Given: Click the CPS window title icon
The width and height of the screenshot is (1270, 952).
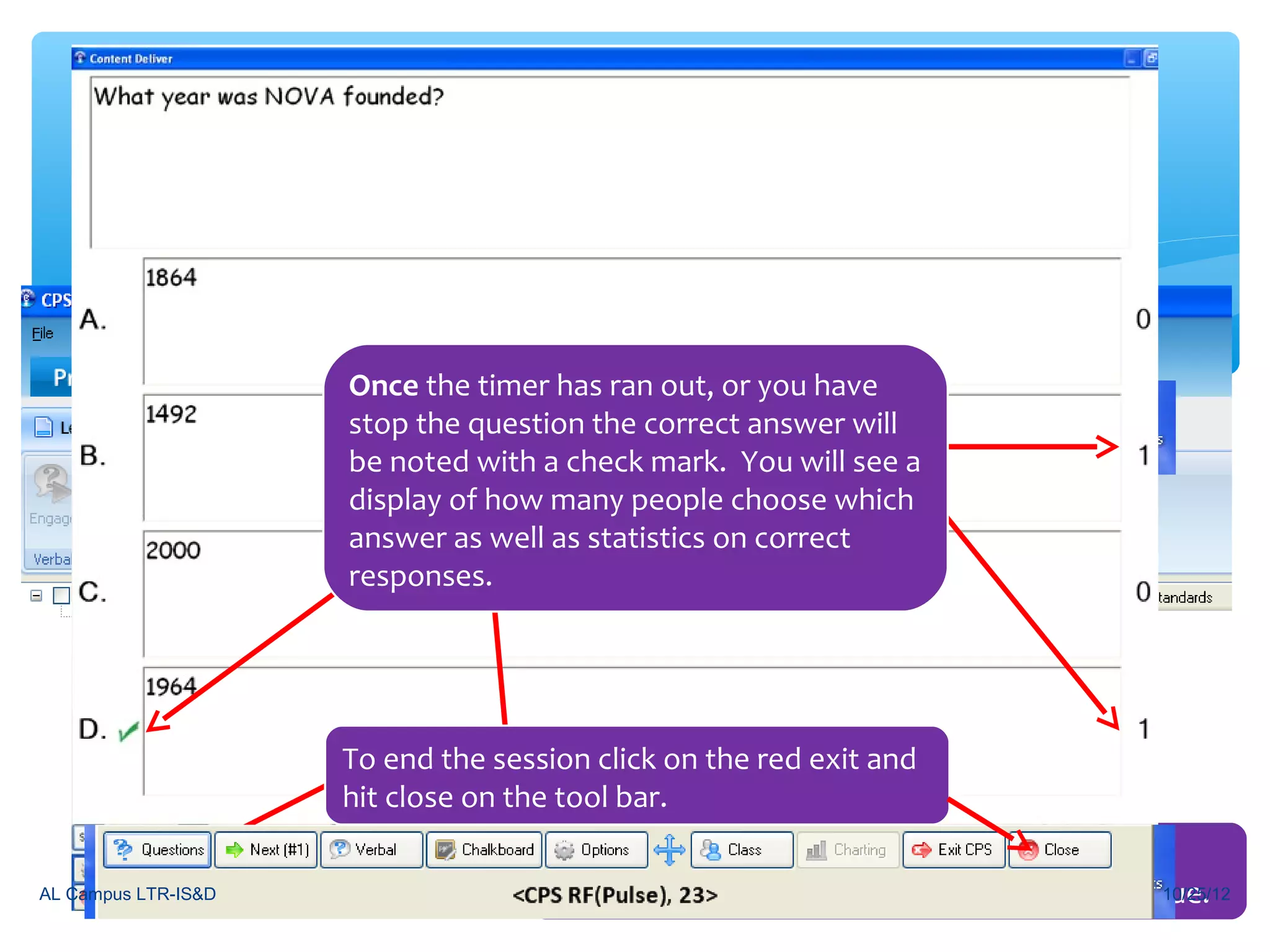Looking at the screenshot, I should (28, 299).
